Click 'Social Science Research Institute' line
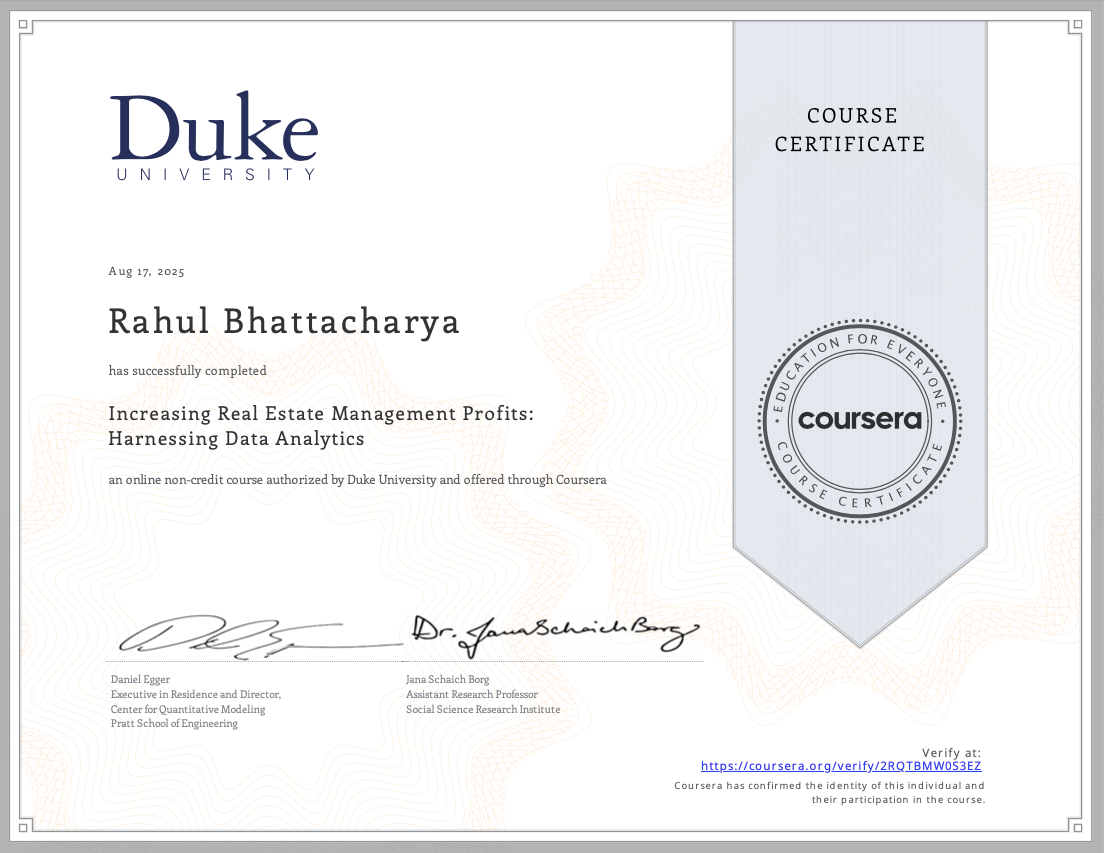Viewport: 1105px width, 853px height. point(483,709)
